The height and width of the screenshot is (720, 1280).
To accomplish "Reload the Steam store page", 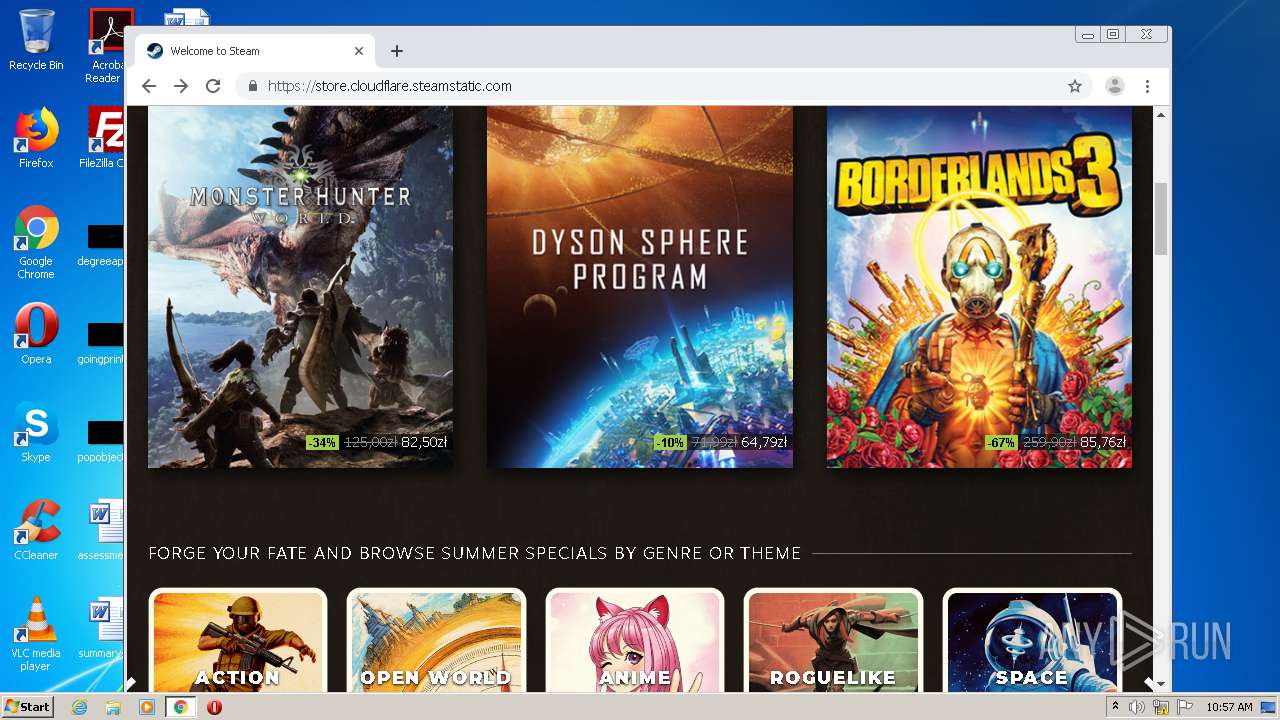I will pos(213,86).
